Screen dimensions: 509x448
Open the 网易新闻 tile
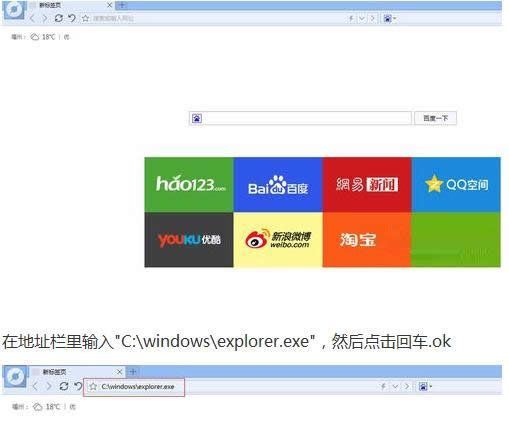tap(367, 184)
